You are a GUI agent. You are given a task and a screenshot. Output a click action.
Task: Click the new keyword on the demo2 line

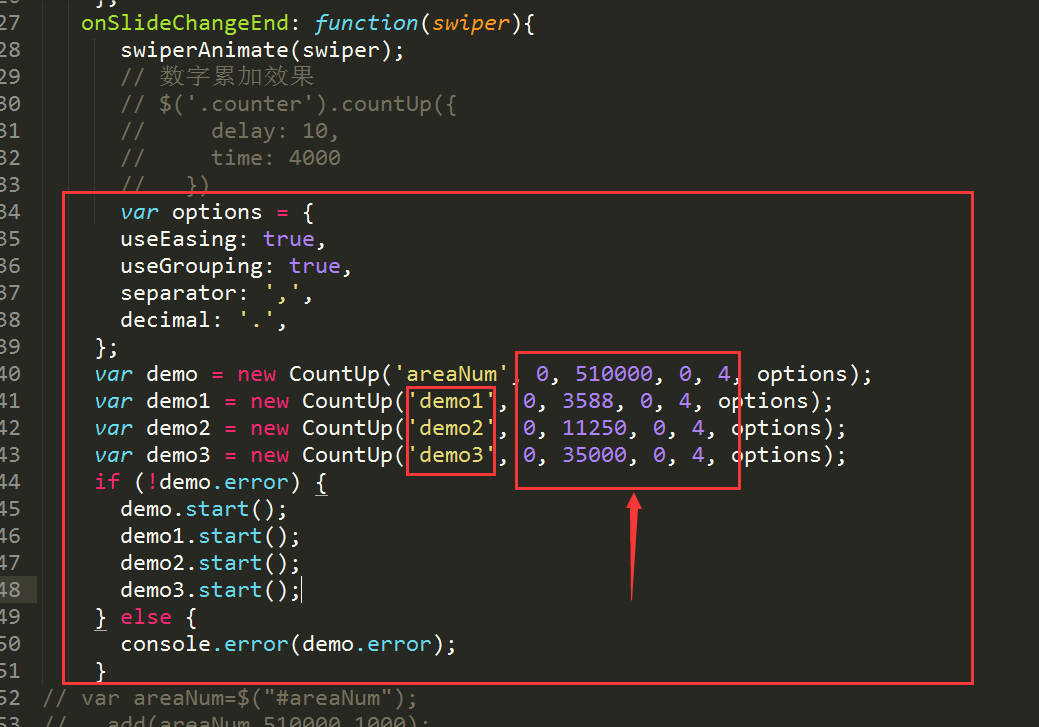(270, 429)
